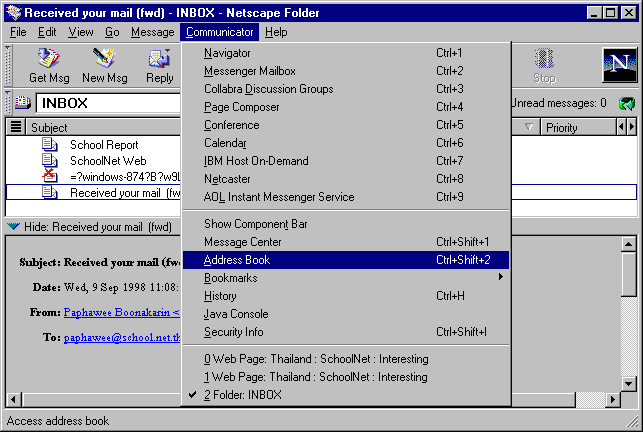Minimize the Netscape Folder window
Screen dimensions: 643x432
(593, 13)
